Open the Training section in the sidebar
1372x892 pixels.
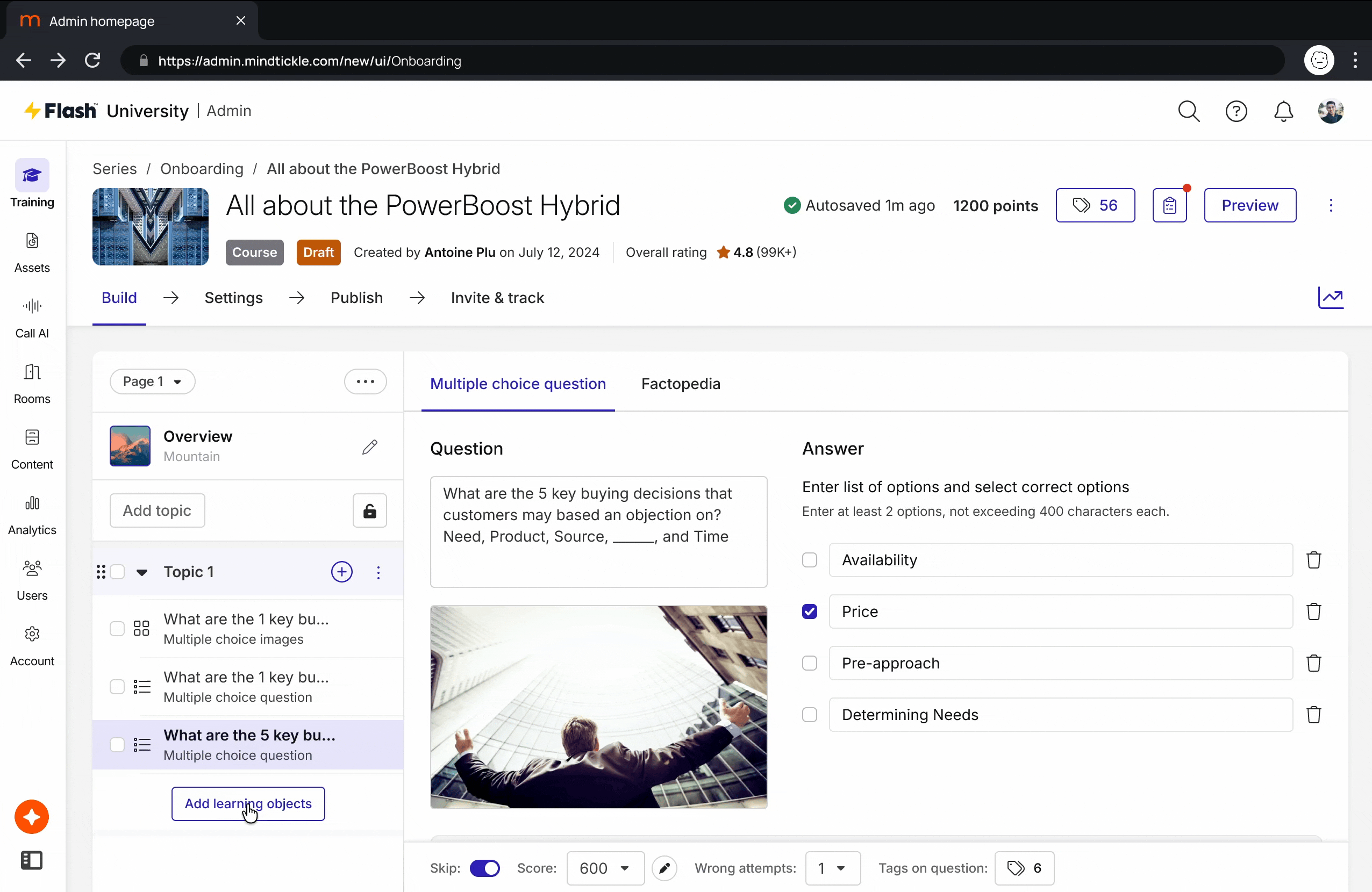pyautogui.click(x=31, y=184)
